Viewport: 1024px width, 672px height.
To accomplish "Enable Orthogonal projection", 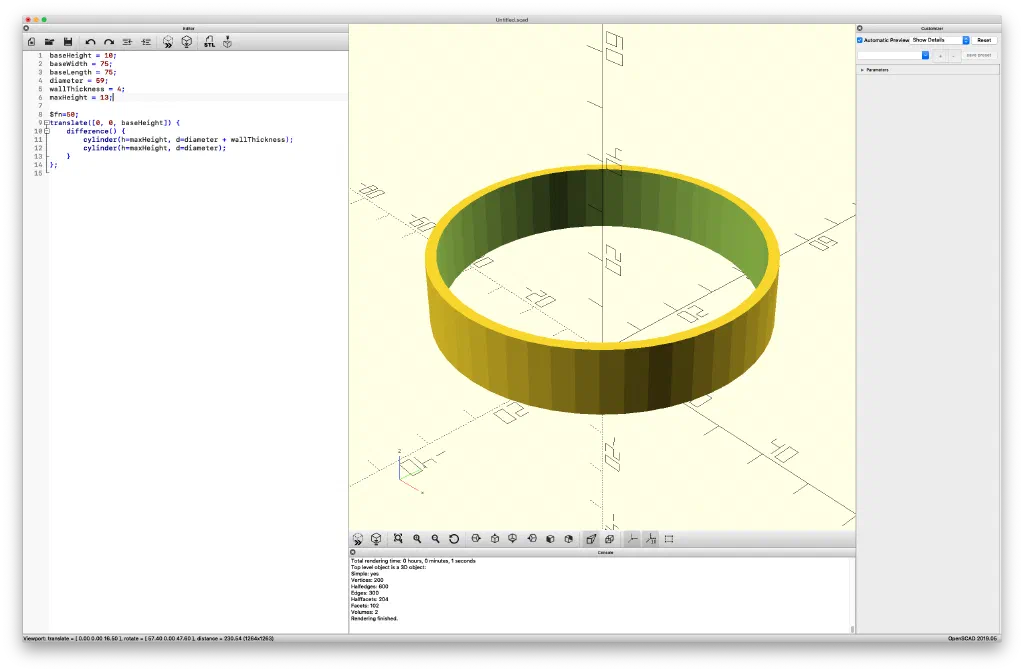I will (609, 539).
